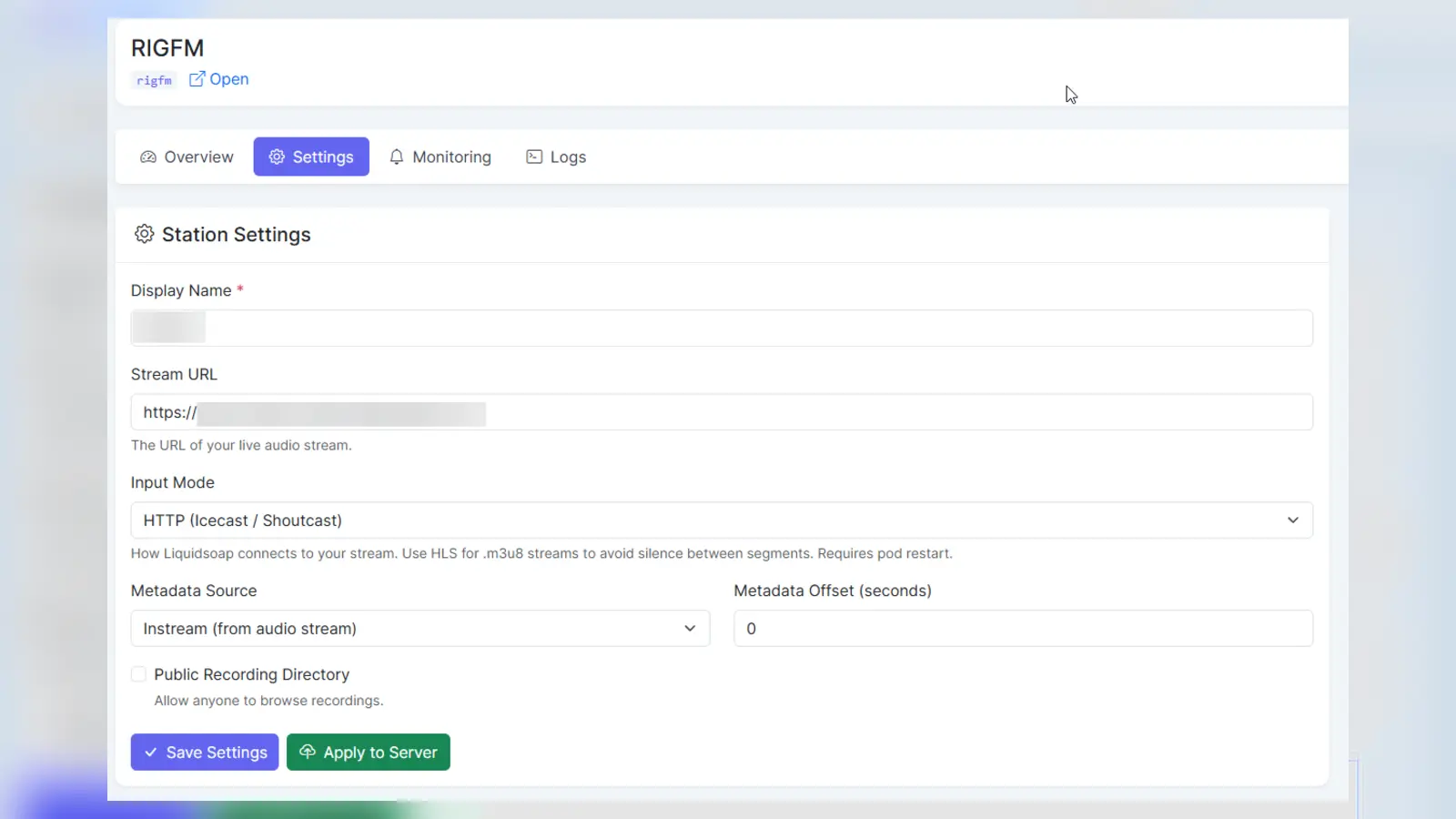Image resolution: width=1456 pixels, height=819 pixels.
Task: Click into the Stream URL field
Action: [722, 412]
